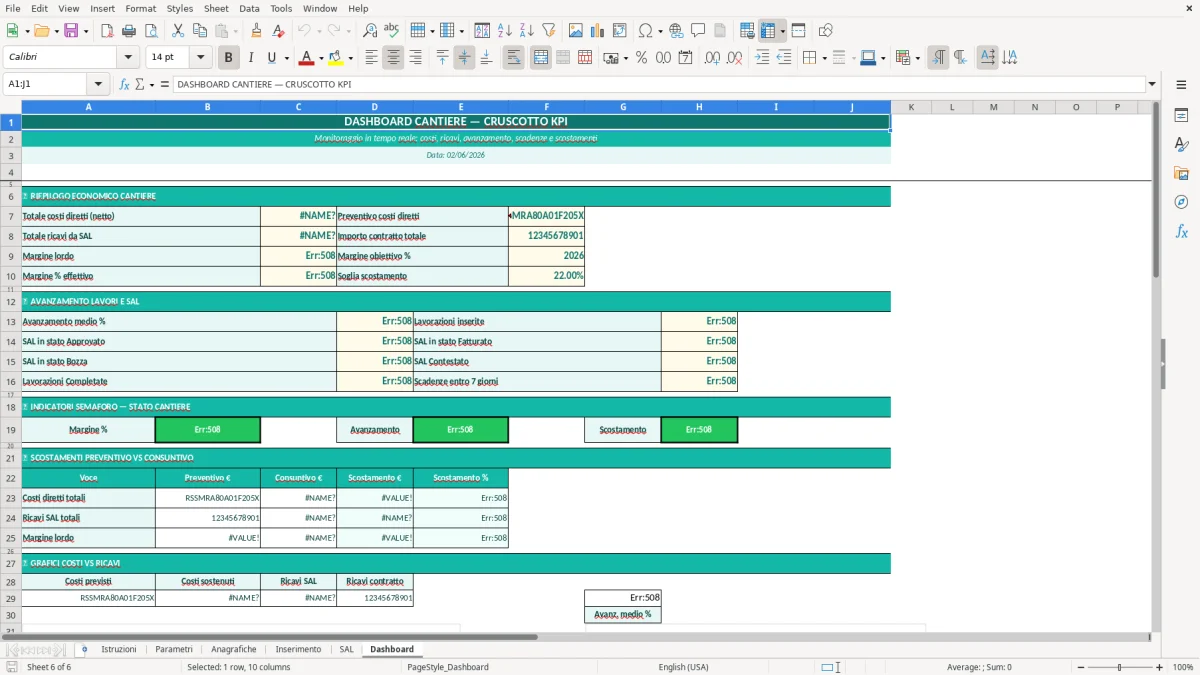Screen dimensions: 1200x675
Task: Click the formula input line
Action: point(658,84)
